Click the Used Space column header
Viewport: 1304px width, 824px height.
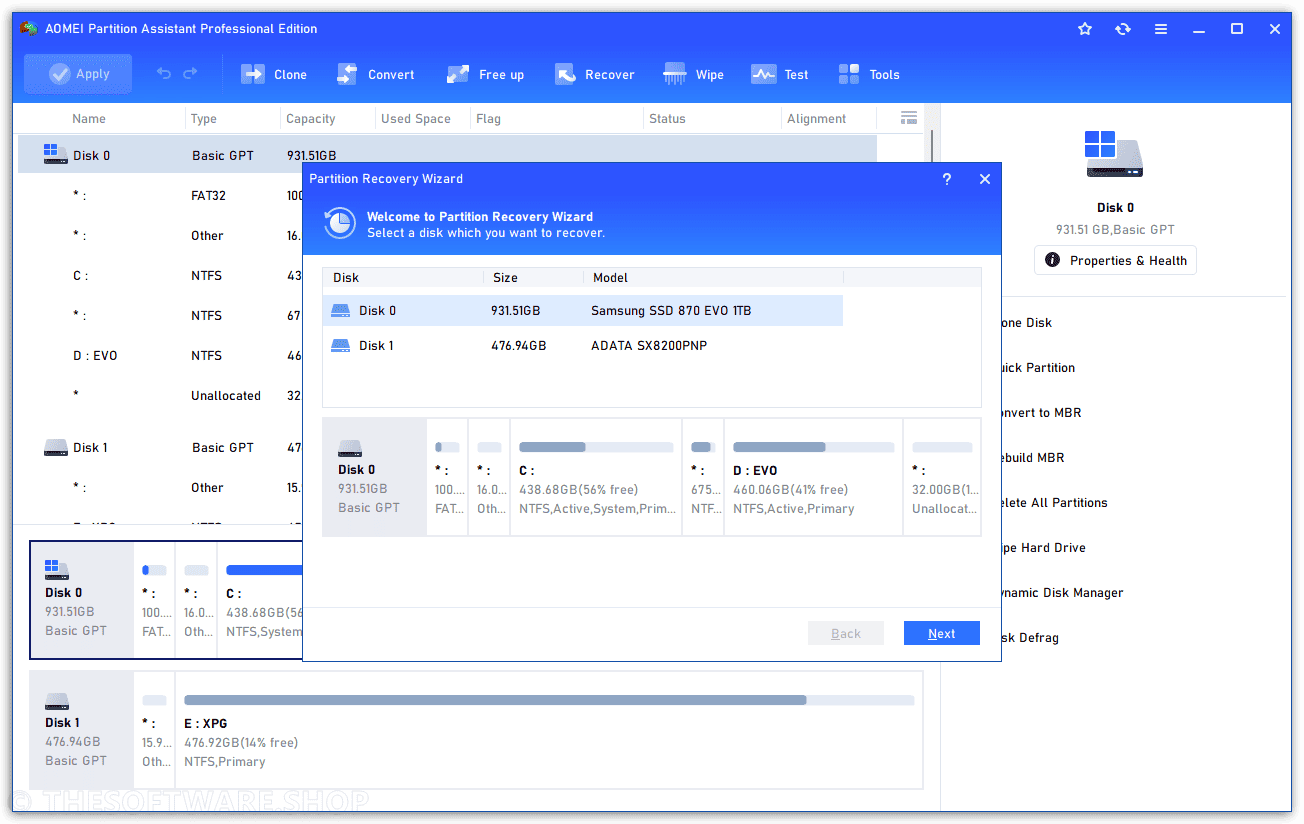(x=416, y=118)
